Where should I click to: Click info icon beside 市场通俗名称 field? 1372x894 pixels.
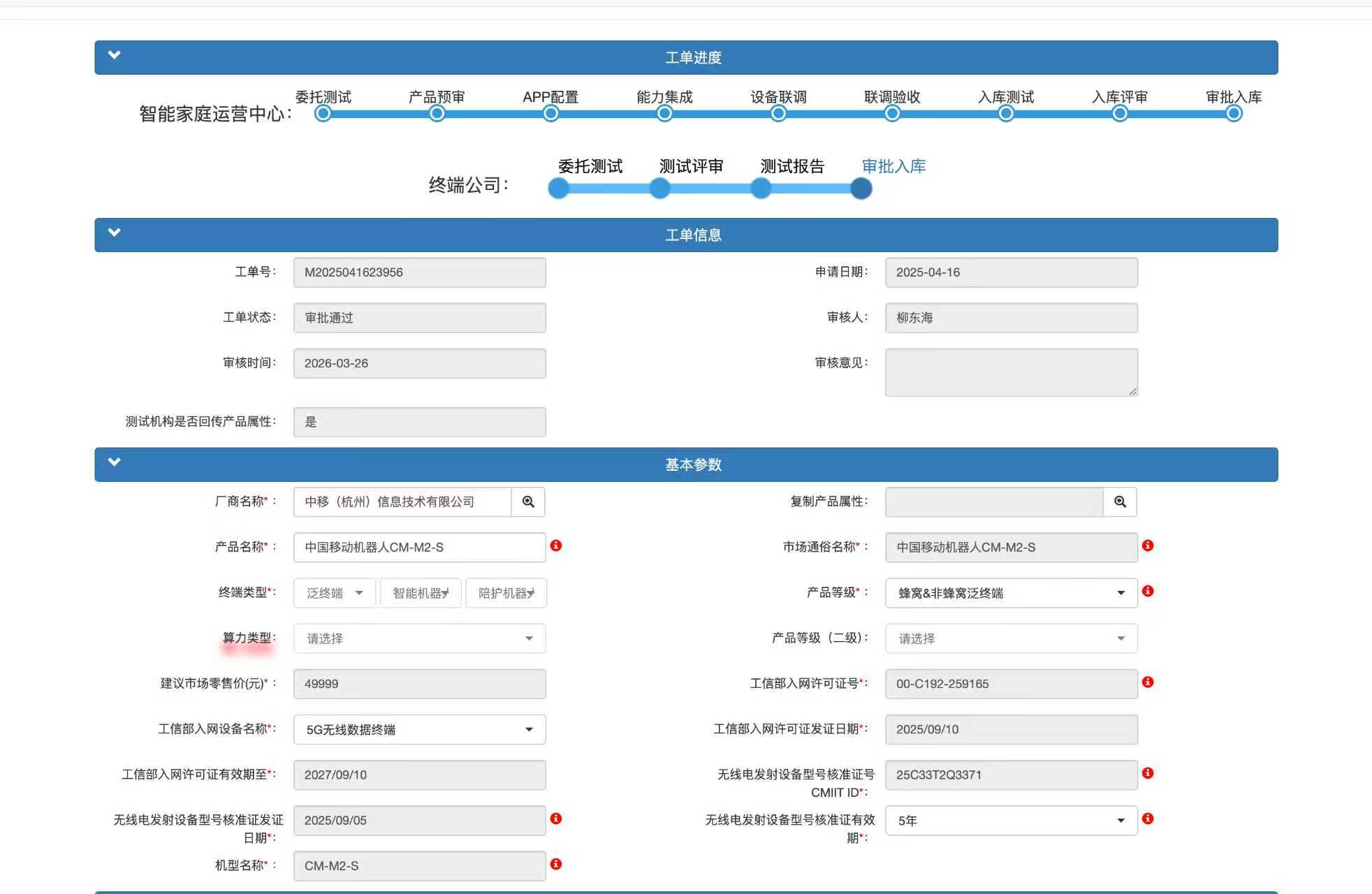coord(1148,545)
